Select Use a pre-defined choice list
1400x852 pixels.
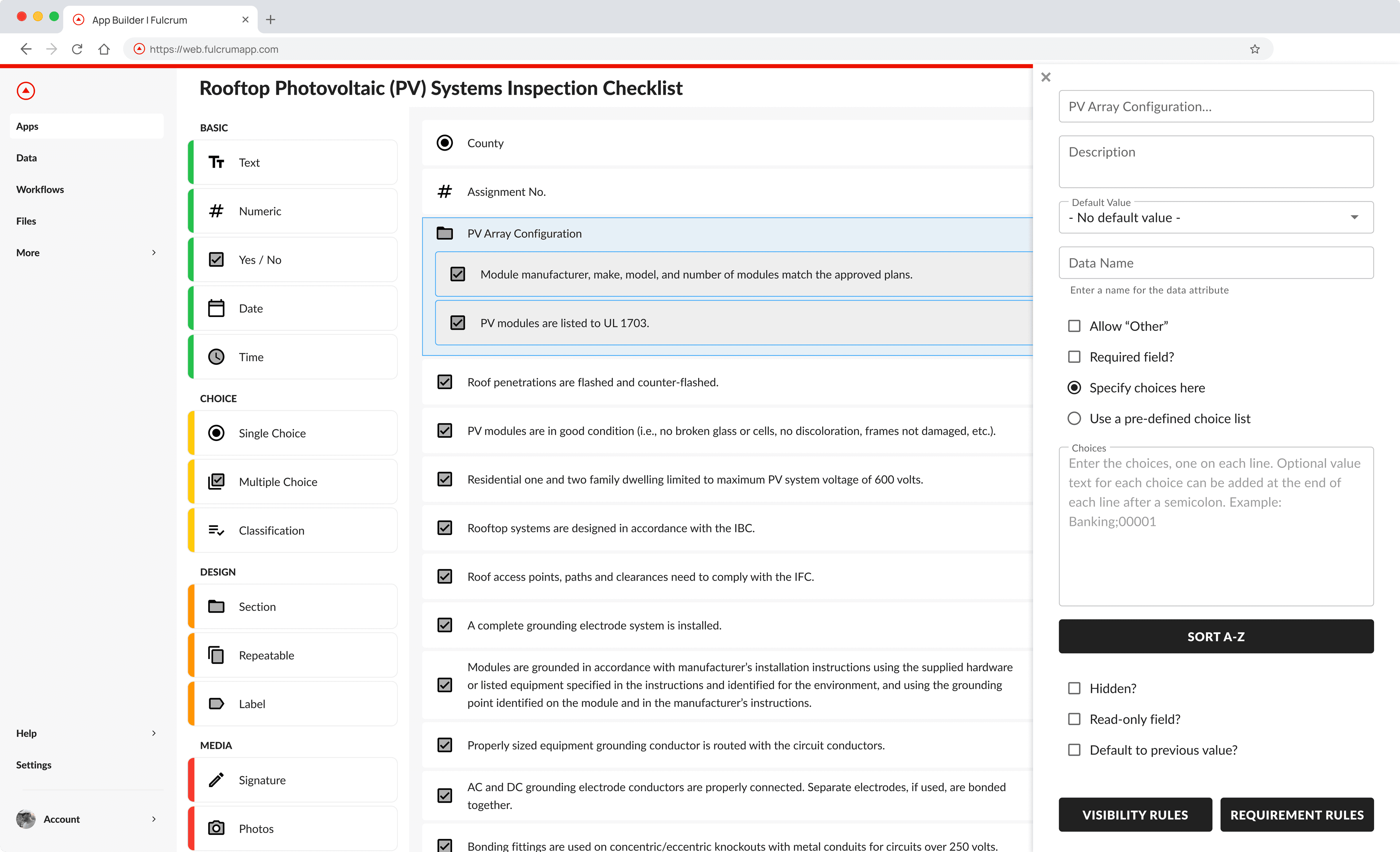click(x=1074, y=418)
